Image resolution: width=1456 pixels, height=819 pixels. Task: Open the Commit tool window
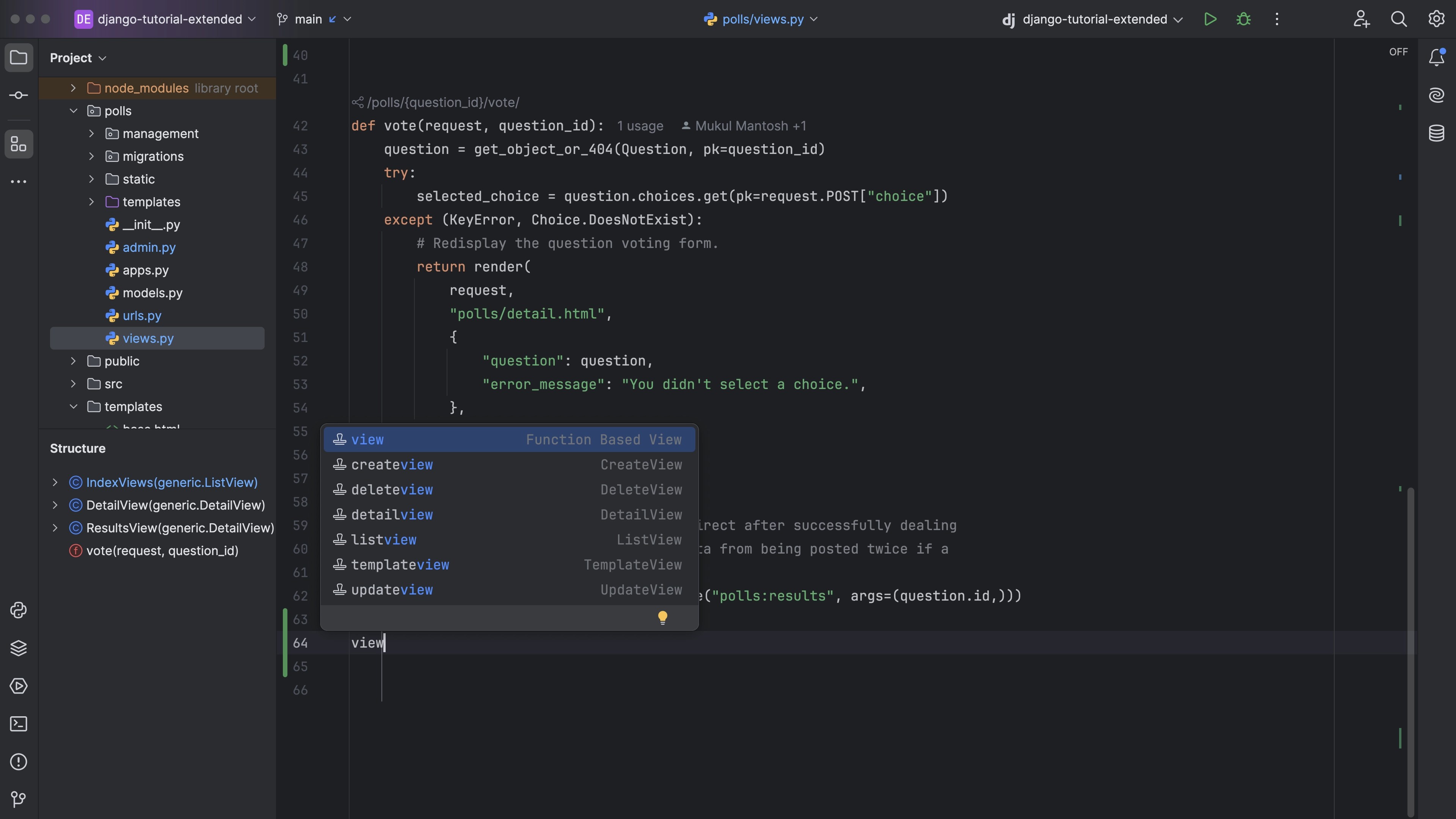click(x=19, y=95)
